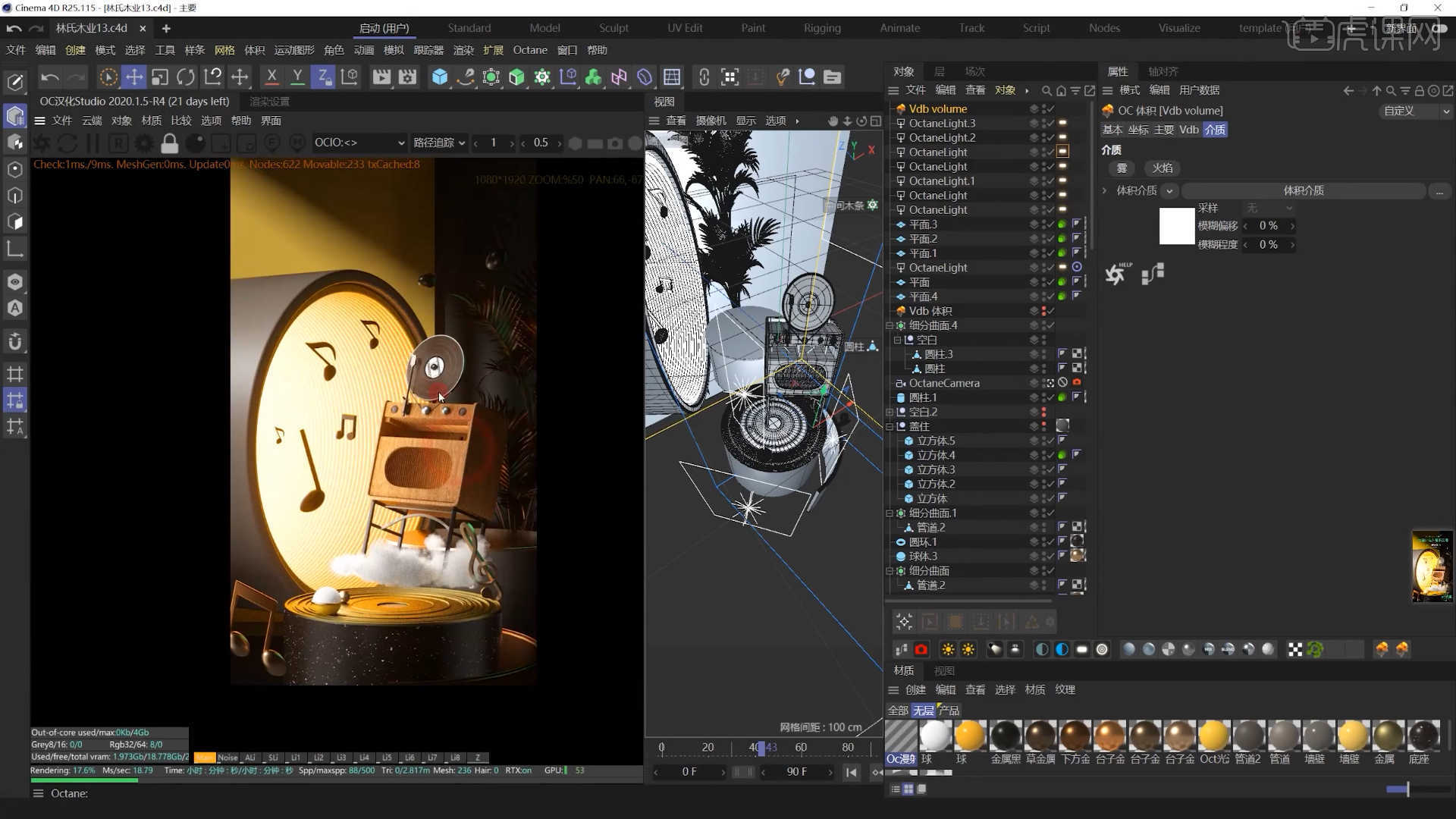Toggle visibility dots of 空白.2
The height and width of the screenshot is (819, 1456).
pyautogui.click(x=1044, y=412)
